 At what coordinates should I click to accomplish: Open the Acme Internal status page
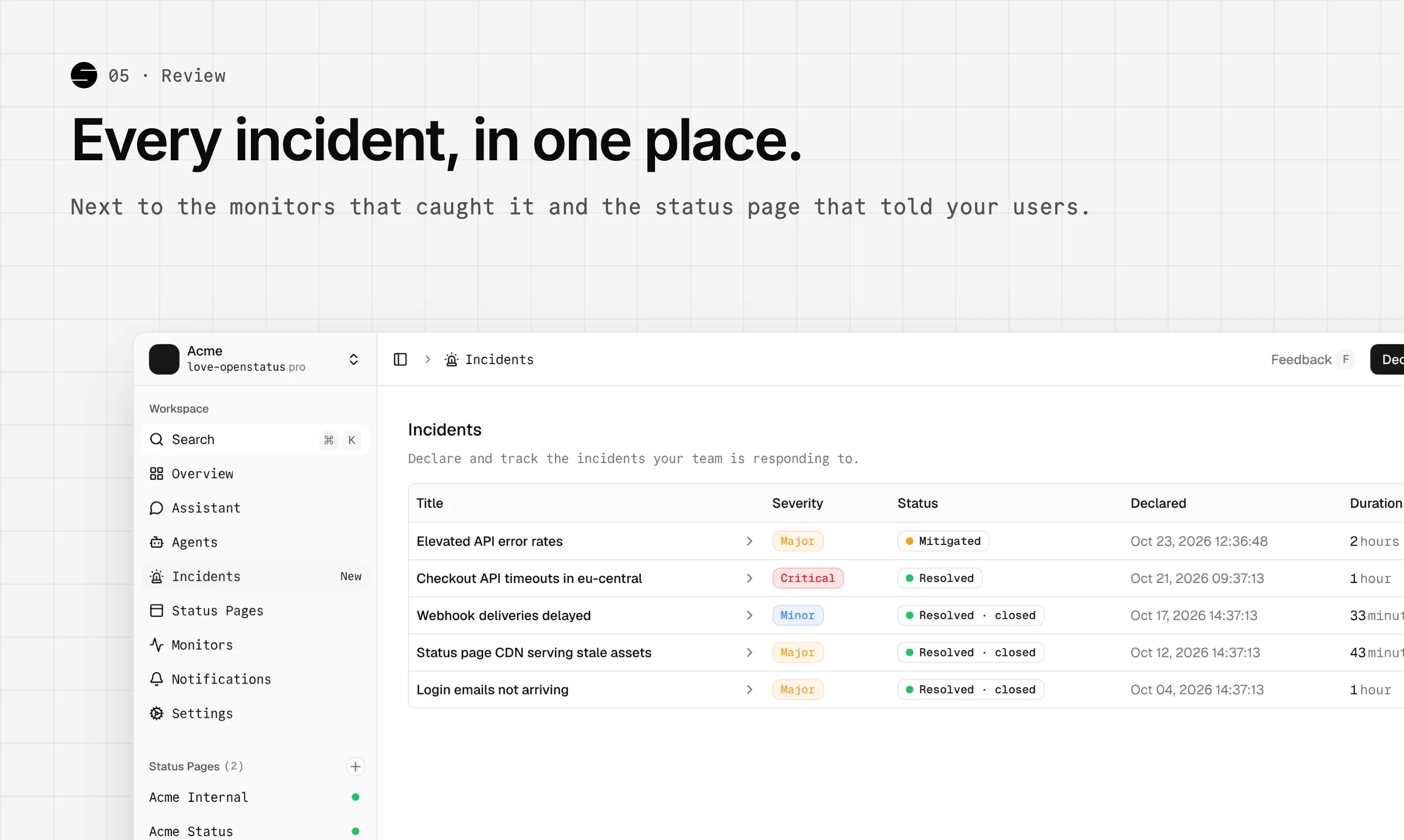point(255,797)
